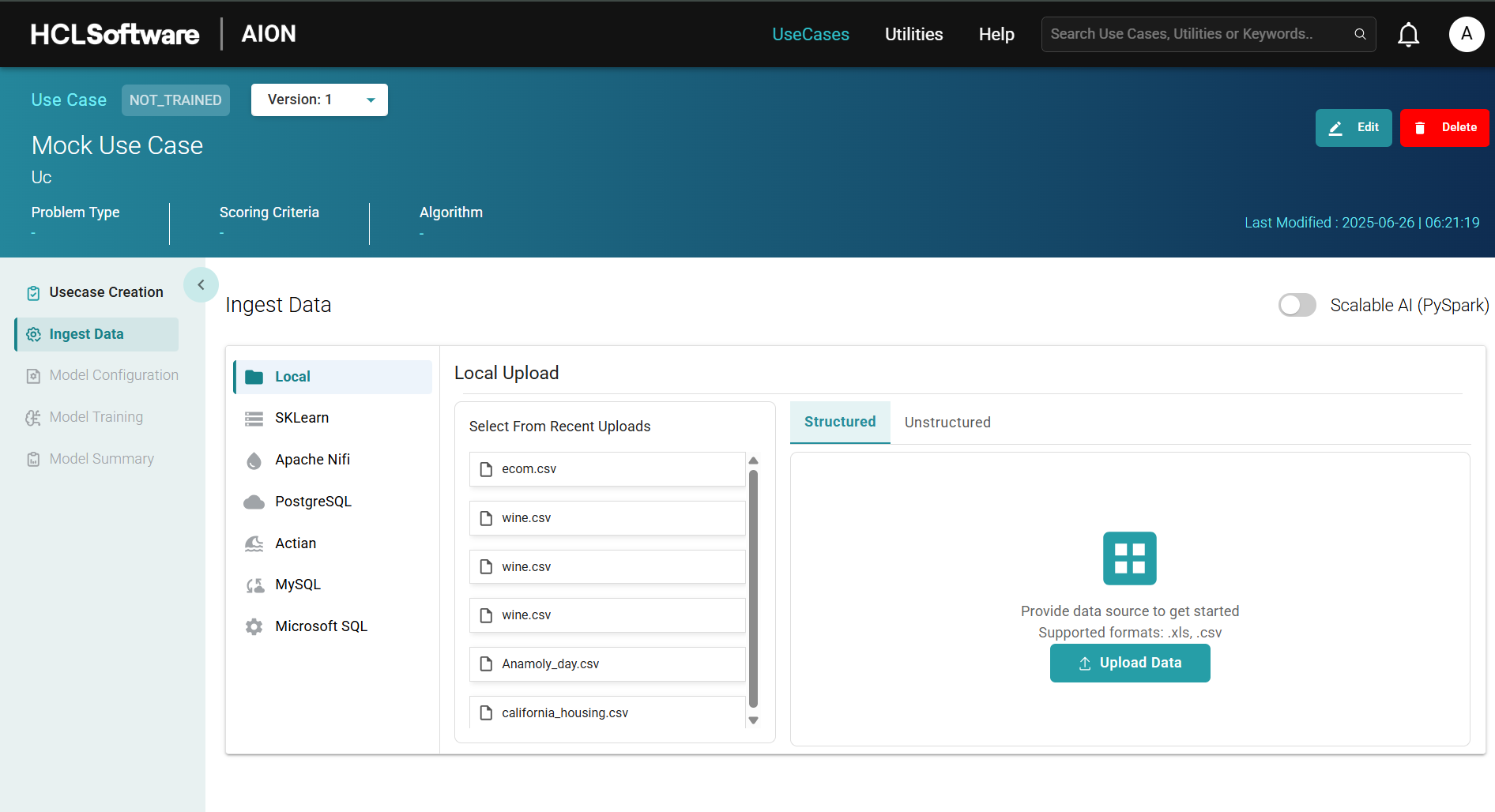
Task: Collapse the left sidebar with chevron
Action: tap(201, 285)
